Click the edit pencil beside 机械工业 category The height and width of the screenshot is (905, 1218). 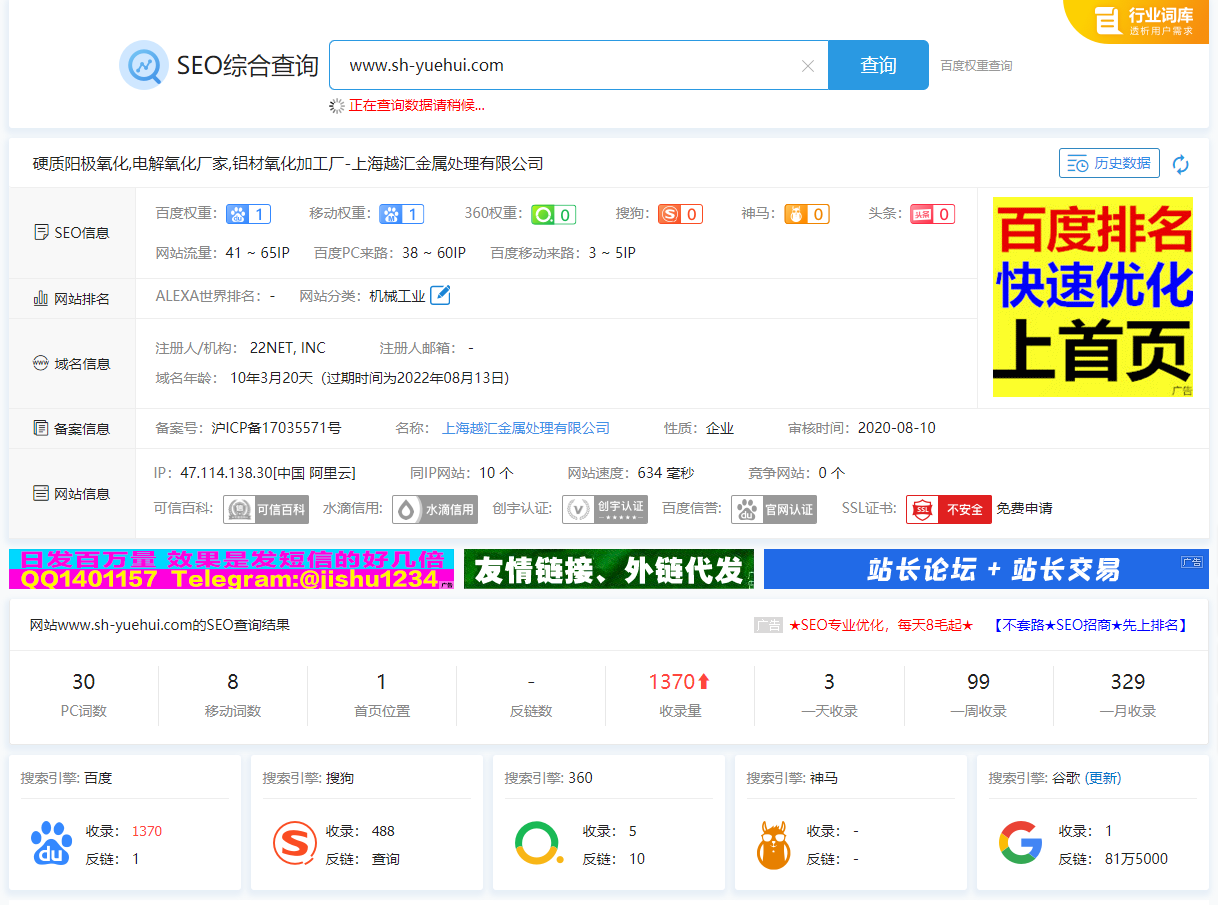[438, 294]
